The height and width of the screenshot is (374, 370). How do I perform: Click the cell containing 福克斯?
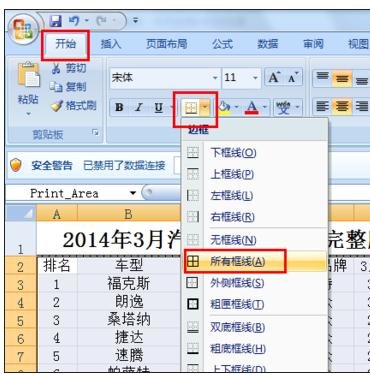pyautogui.click(x=129, y=284)
